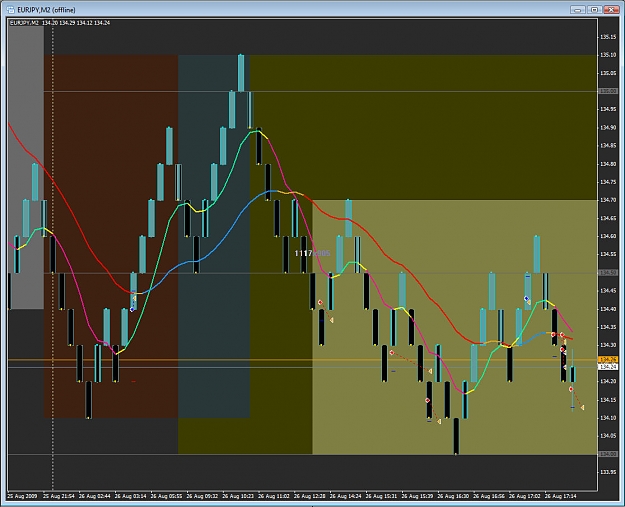Click price scale label 134.30

point(608,345)
